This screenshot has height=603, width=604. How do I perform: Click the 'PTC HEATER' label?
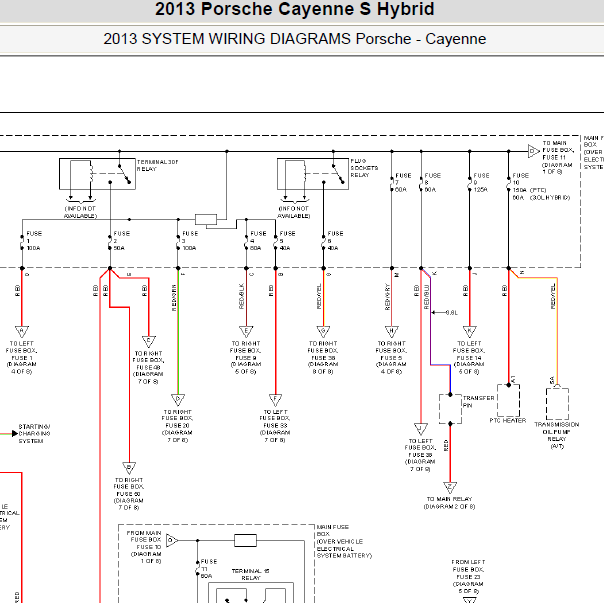pos(508,420)
